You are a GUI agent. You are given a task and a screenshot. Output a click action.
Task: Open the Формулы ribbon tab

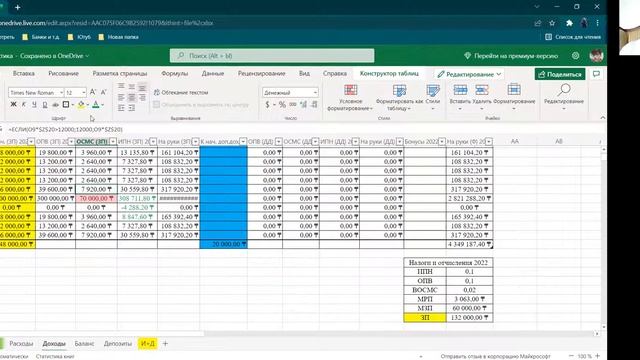coord(174,73)
